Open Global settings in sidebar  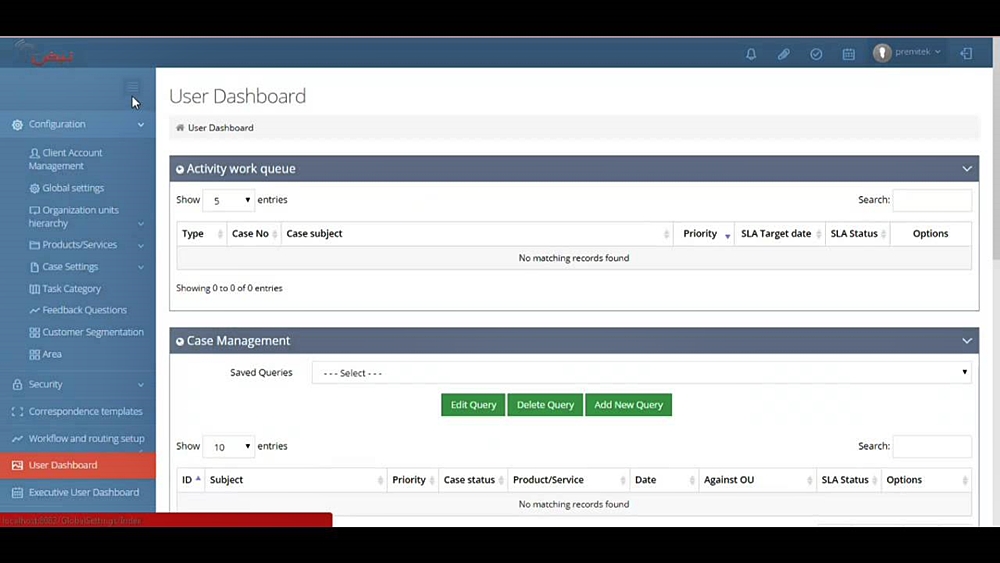73,188
